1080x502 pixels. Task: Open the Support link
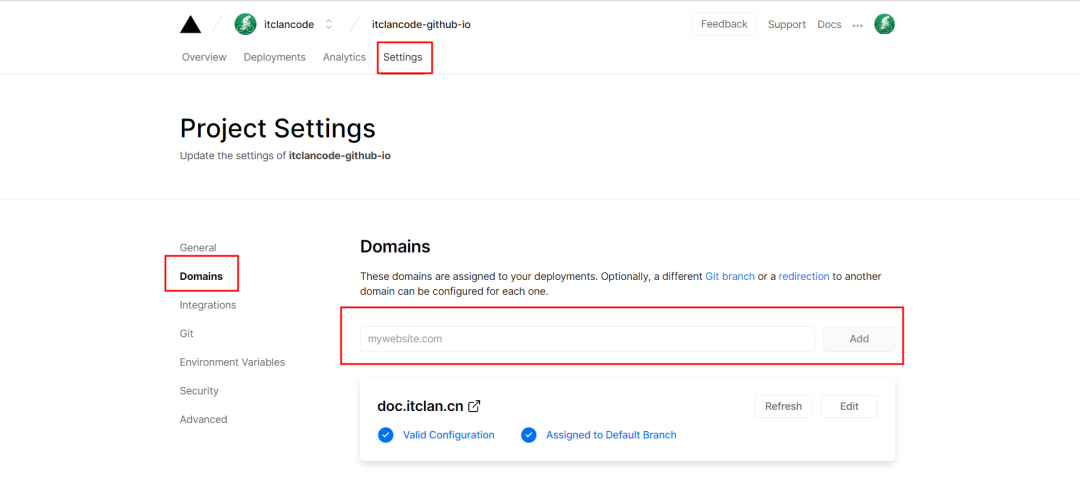coord(787,24)
